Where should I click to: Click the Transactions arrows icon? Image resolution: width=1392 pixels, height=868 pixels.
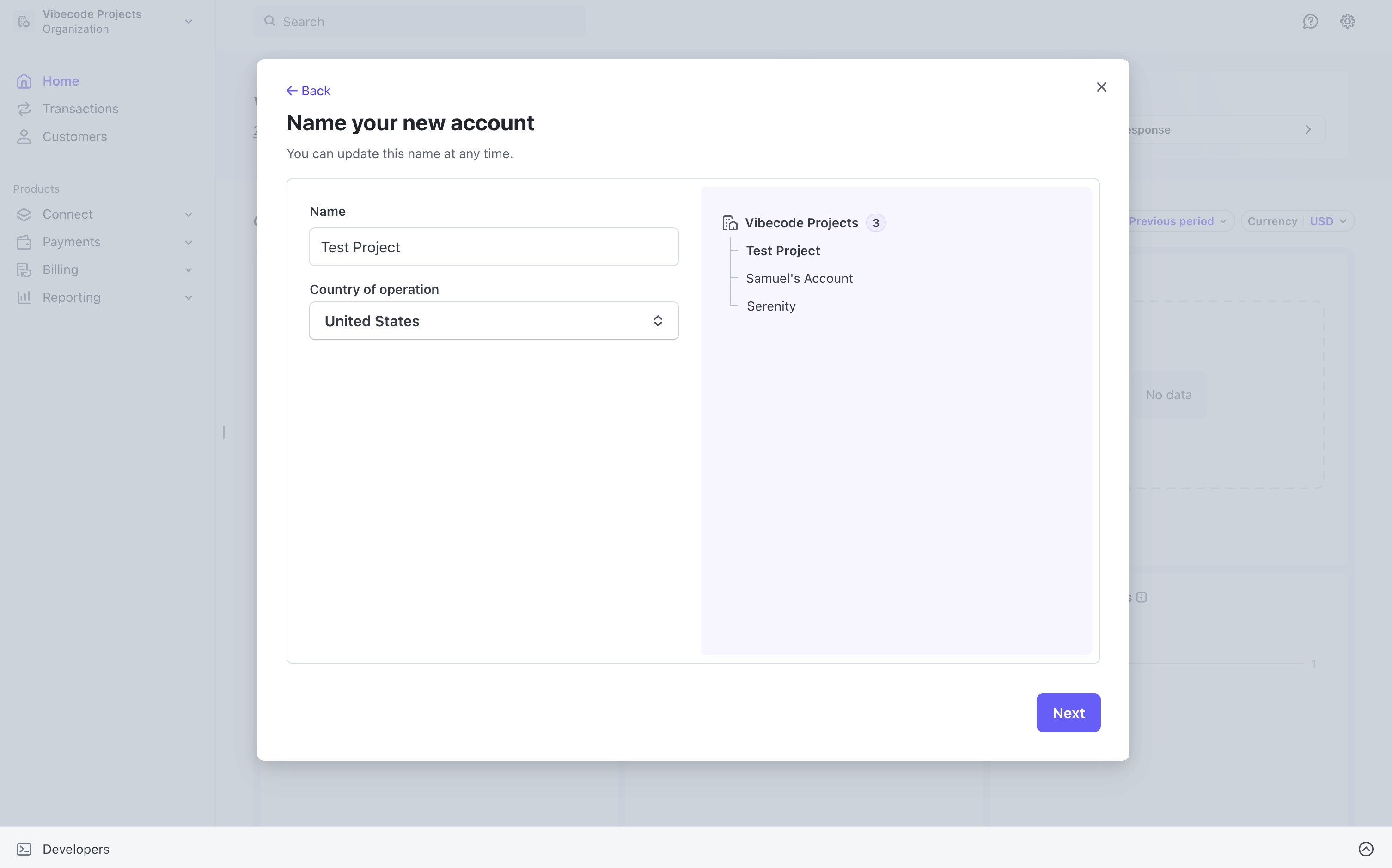(x=24, y=109)
